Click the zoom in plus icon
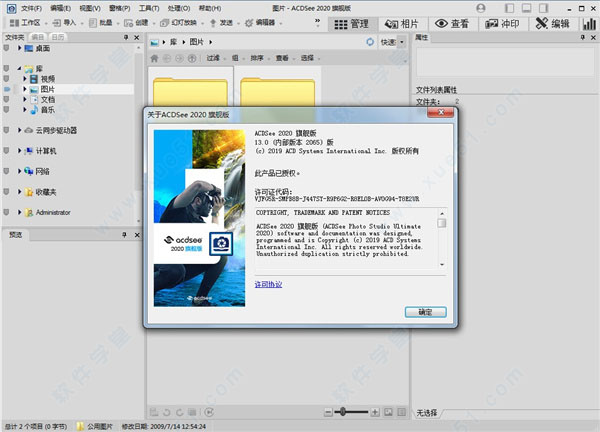The image size is (600, 432). point(375,412)
